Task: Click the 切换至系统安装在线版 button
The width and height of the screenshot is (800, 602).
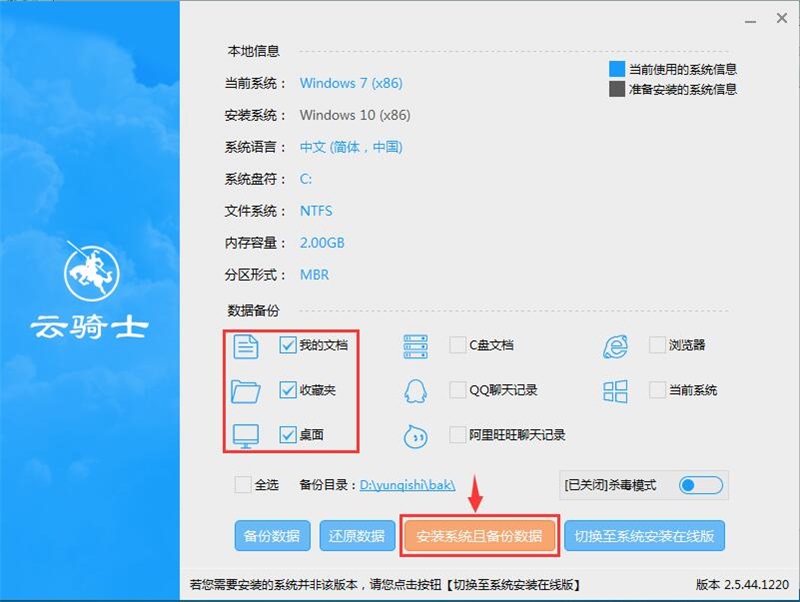Action: click(644, 536)
